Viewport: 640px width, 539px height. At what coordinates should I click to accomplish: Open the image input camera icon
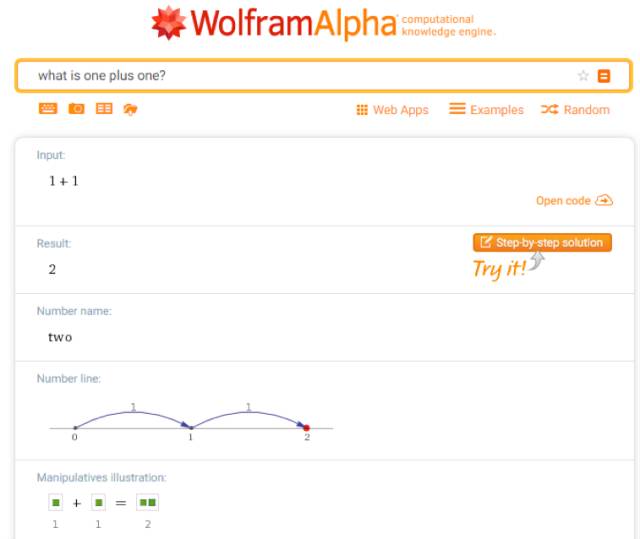[x=76, y=109]
